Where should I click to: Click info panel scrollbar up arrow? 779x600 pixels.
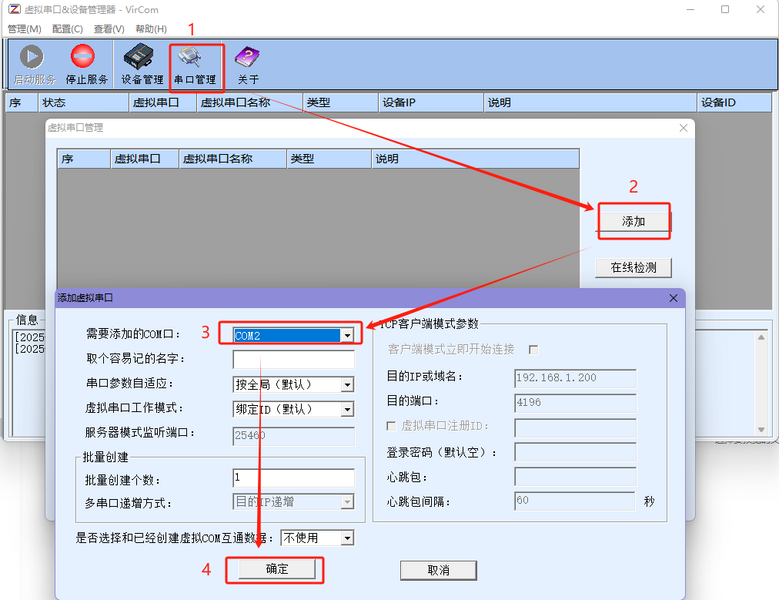(x=761, y=338)
